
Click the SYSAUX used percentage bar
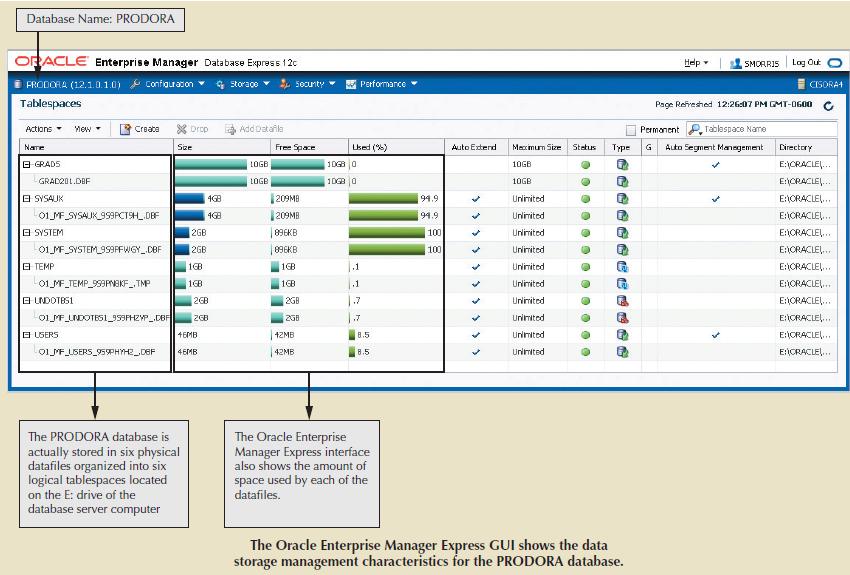[x=383, y=199]
